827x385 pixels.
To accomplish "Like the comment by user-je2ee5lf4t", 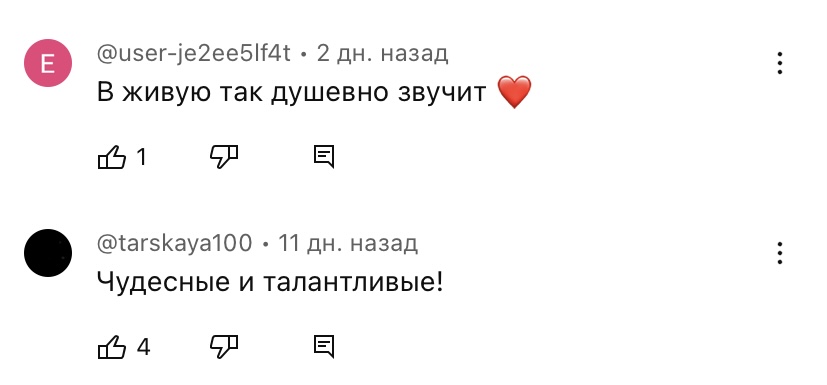I will 112,157.
